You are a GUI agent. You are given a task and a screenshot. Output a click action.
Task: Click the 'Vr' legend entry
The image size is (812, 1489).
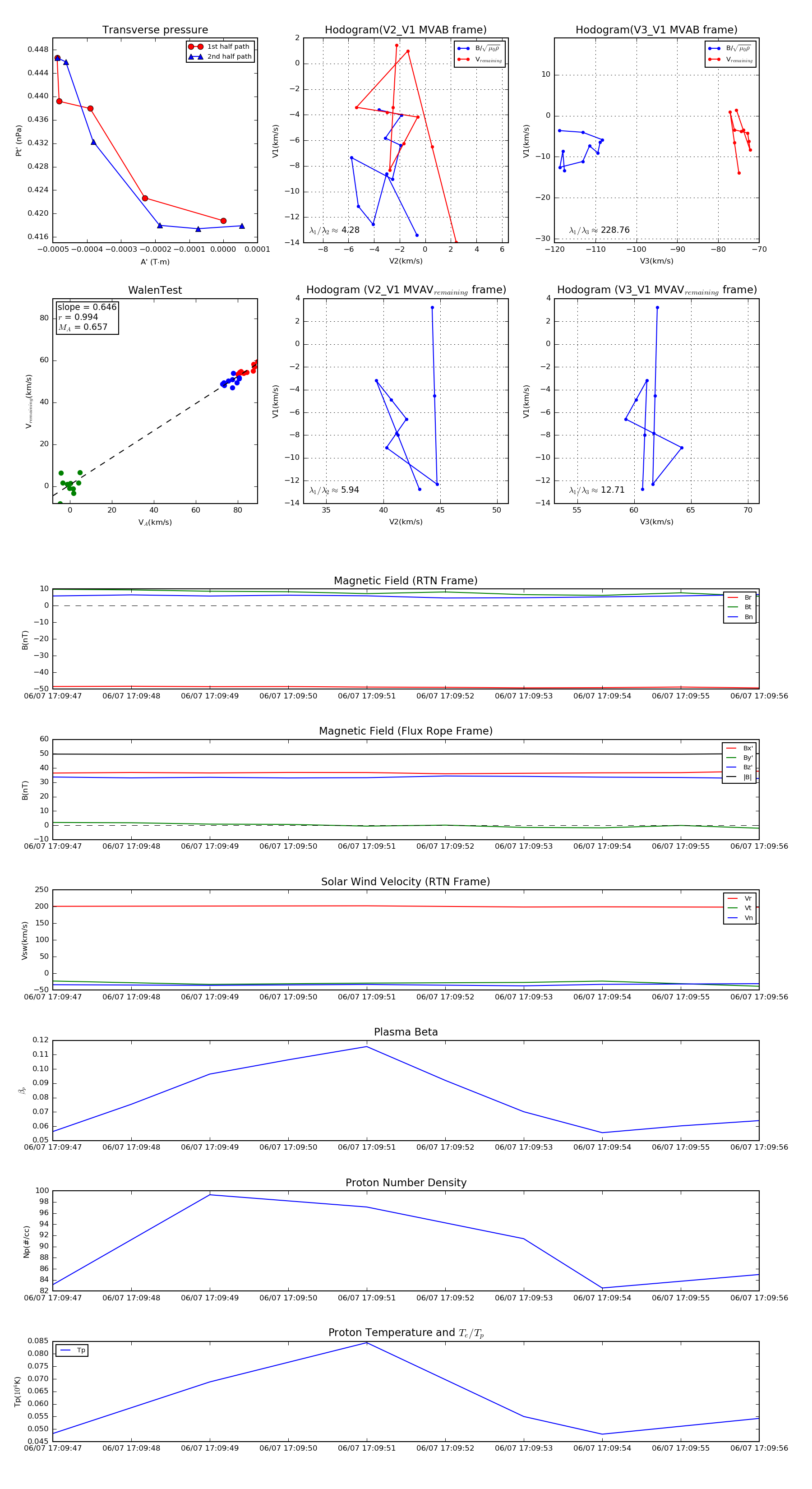pyautogui.click(x=740, y=899)
